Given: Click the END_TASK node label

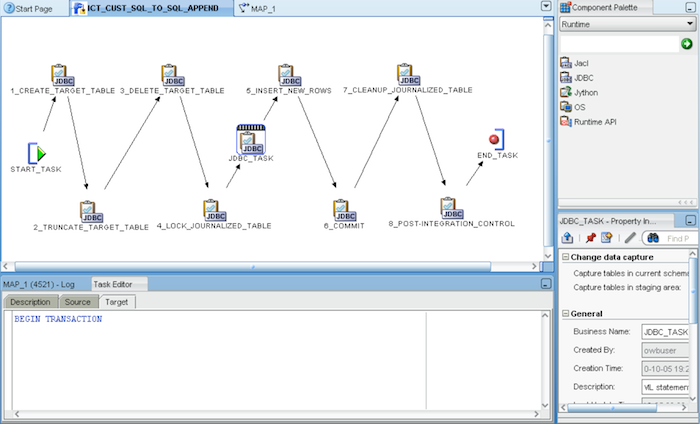Looking at the screenshot, I should [x=497, y=155].
